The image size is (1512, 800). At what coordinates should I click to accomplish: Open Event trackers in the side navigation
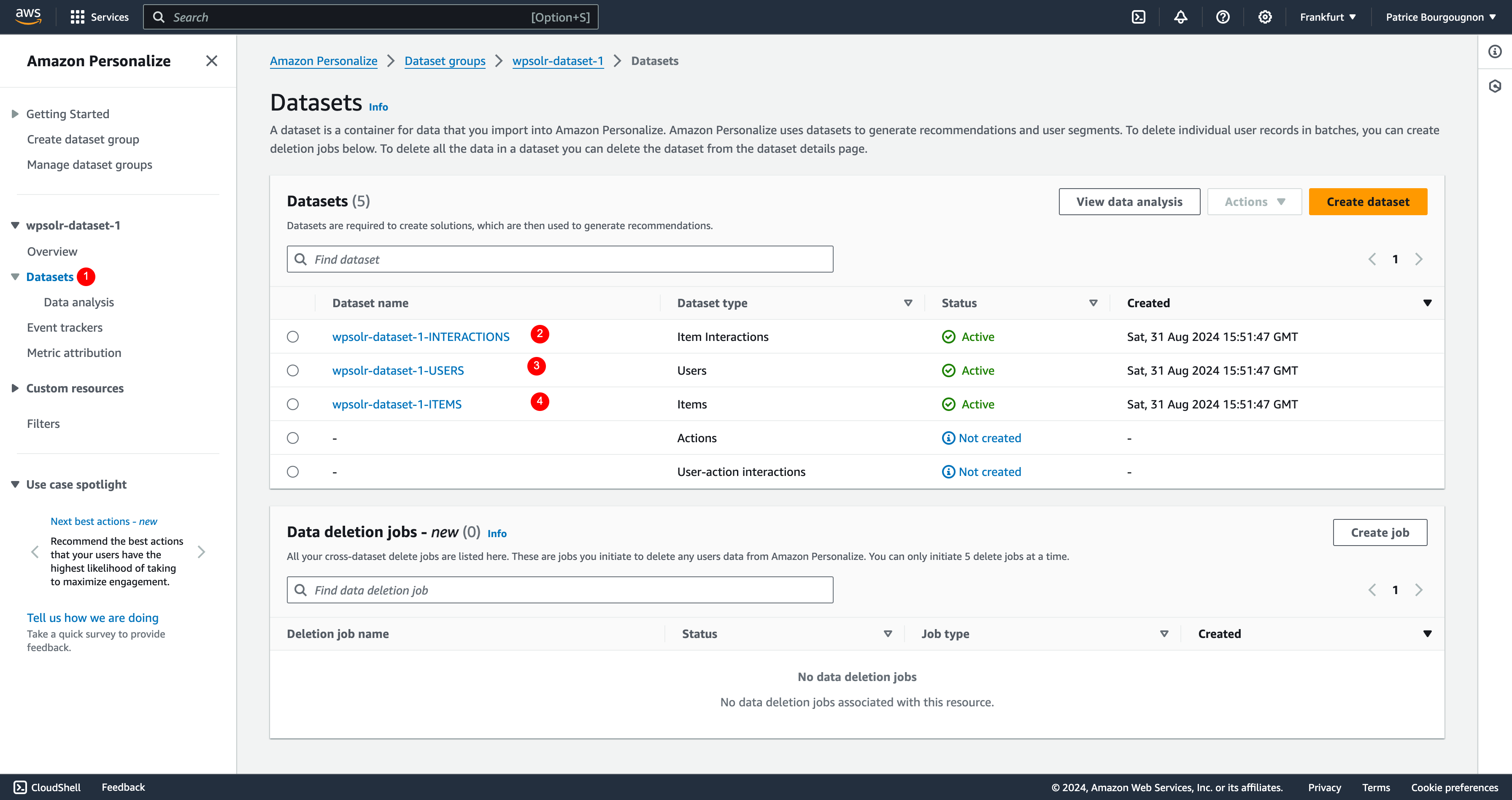(65, 327)
